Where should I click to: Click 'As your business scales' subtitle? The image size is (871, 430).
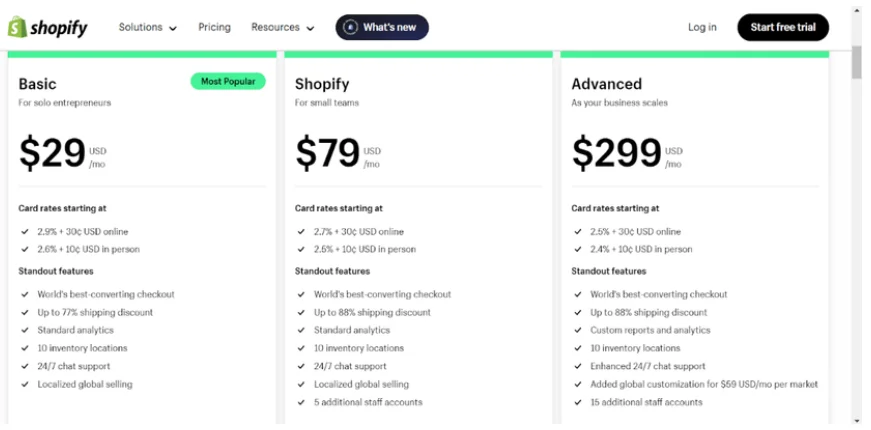coord(619,103)
